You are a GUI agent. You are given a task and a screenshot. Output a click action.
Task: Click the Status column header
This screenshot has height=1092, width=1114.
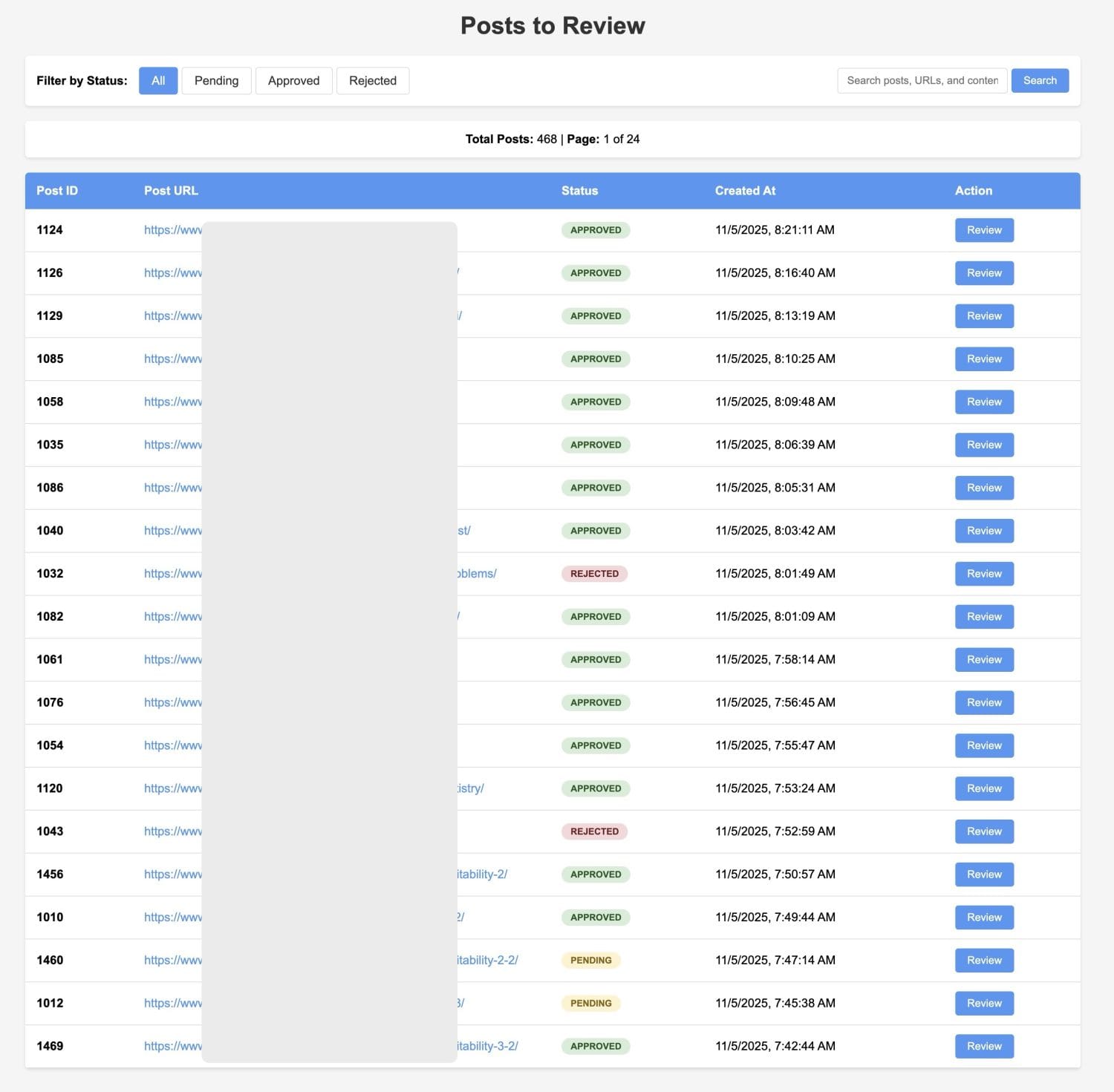click(579, 191)
